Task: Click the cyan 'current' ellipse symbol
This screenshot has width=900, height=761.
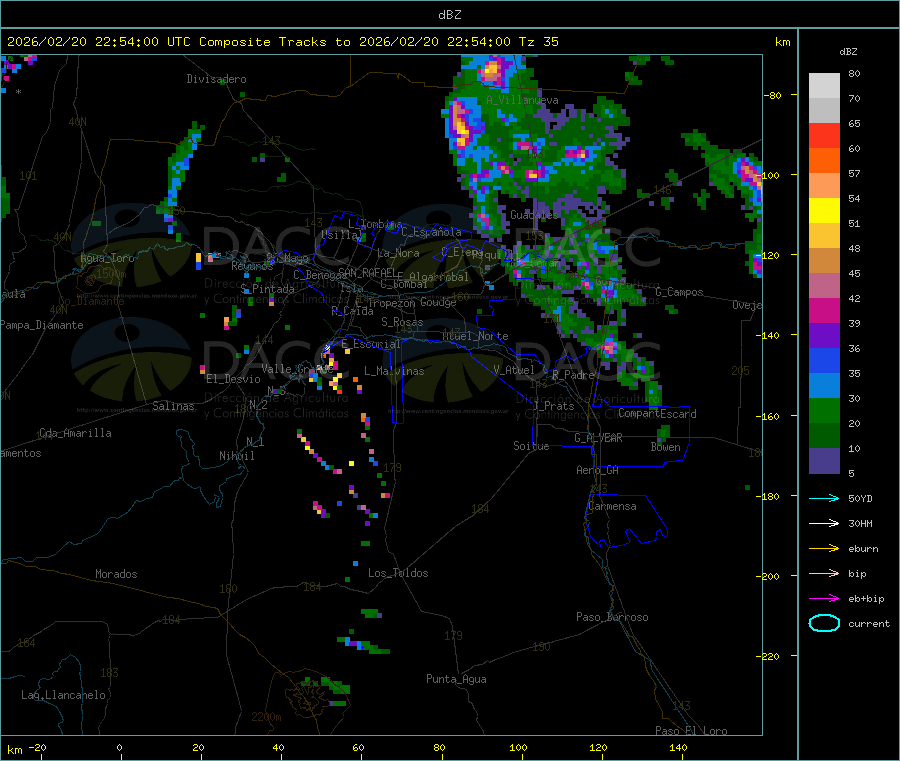Action: [x=824, y=623]
